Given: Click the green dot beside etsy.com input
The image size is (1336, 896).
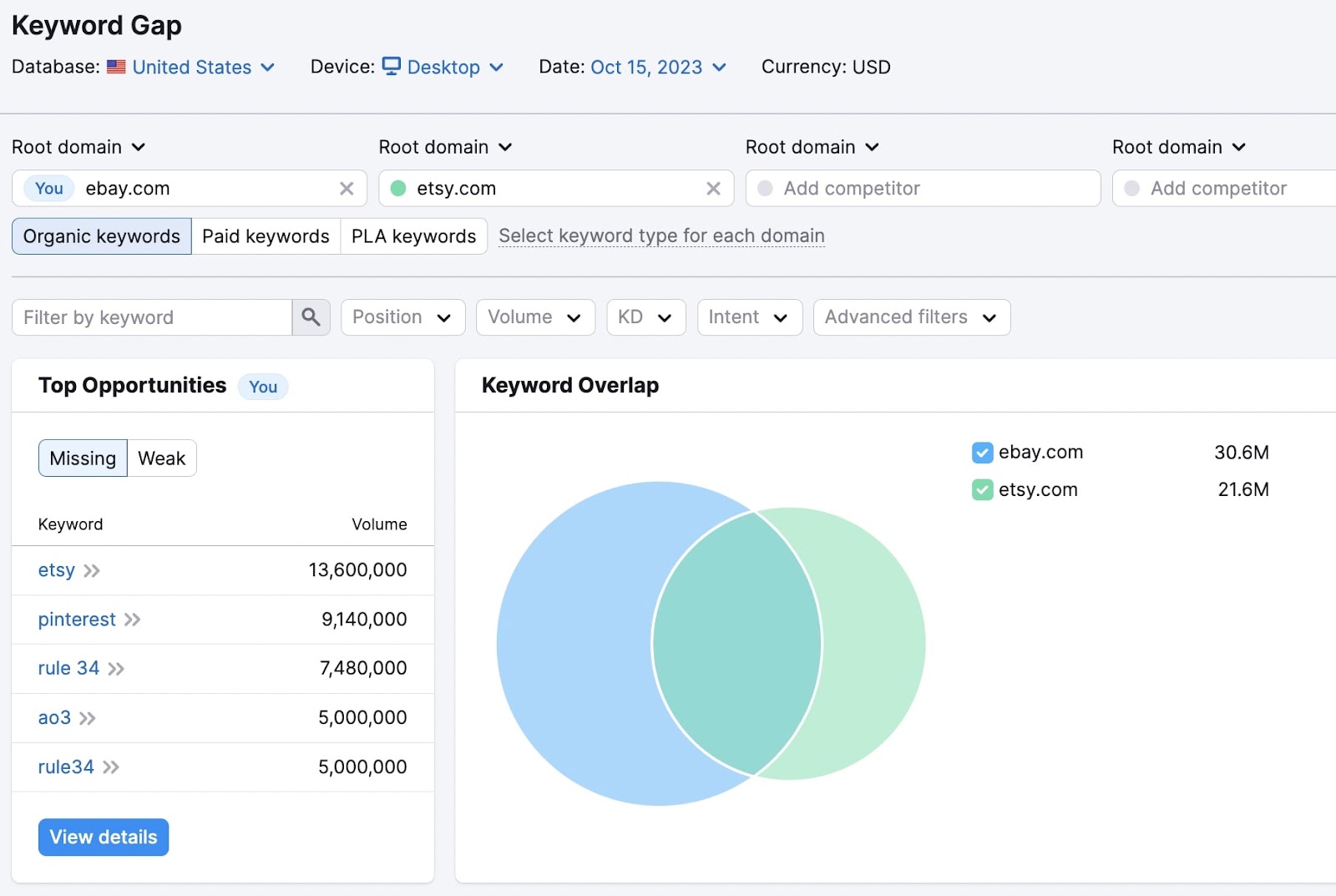Looking at the screenshot, I should [398, 189].
